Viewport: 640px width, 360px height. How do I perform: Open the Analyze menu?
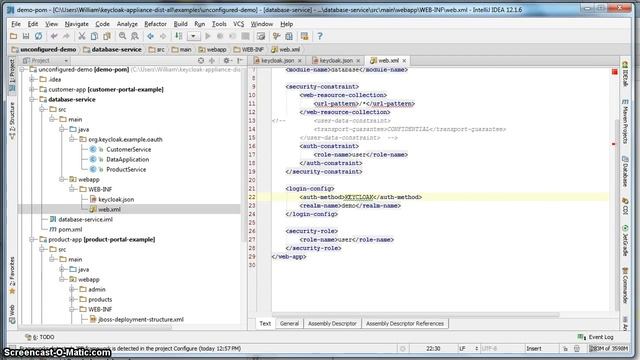(127, 24)
